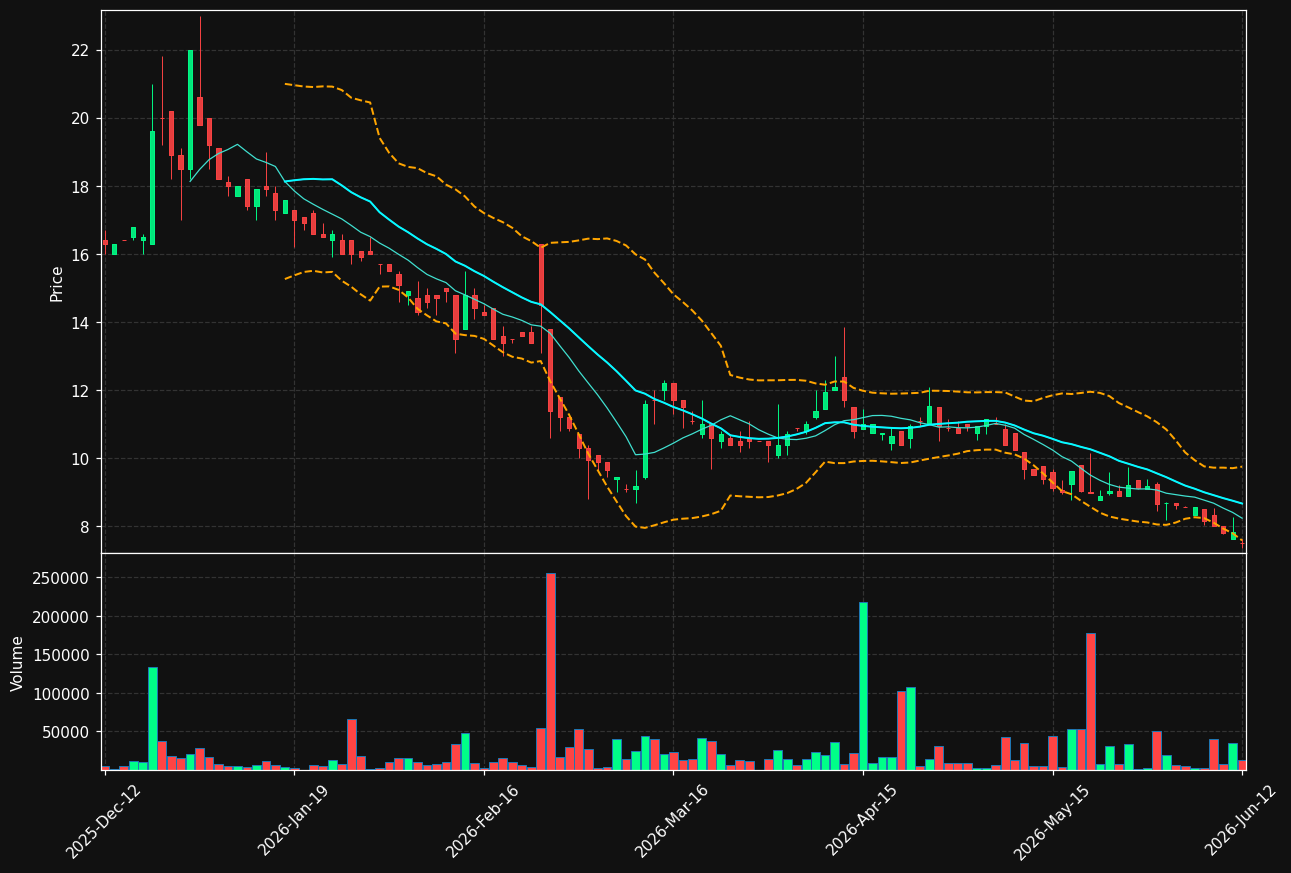Viewport: 1291px width, 873px height.
Task: Click the date label 2026-Mar-16
Action: [672, 821]
